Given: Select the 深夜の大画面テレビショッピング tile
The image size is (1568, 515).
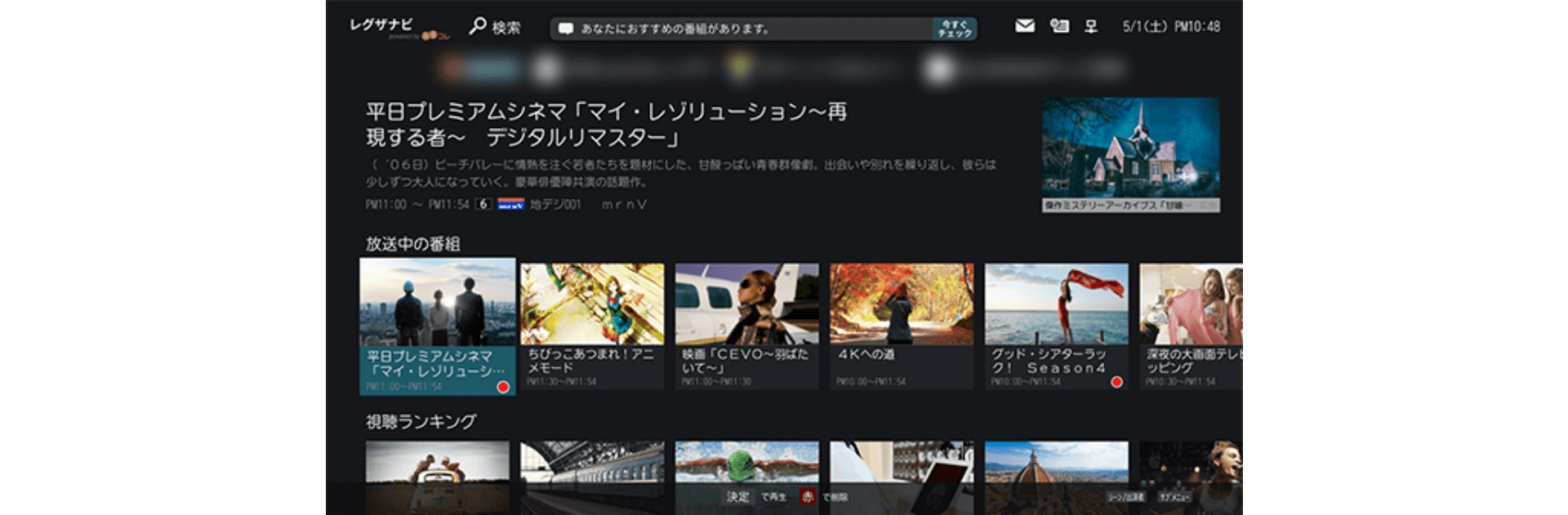Looking at the screenshot, I should pyautogui.click(x=1191, y=326).
